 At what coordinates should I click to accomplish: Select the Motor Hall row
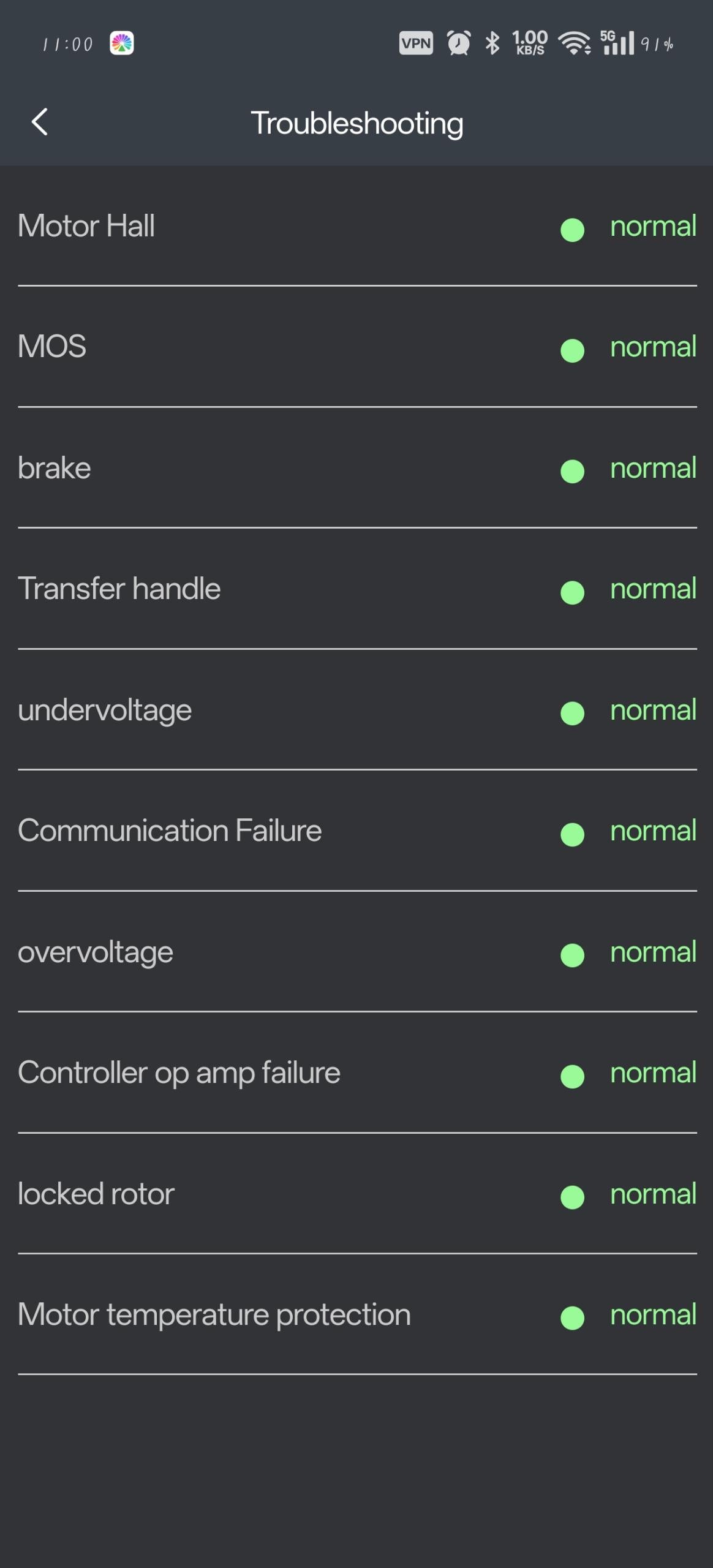point(357,226)
